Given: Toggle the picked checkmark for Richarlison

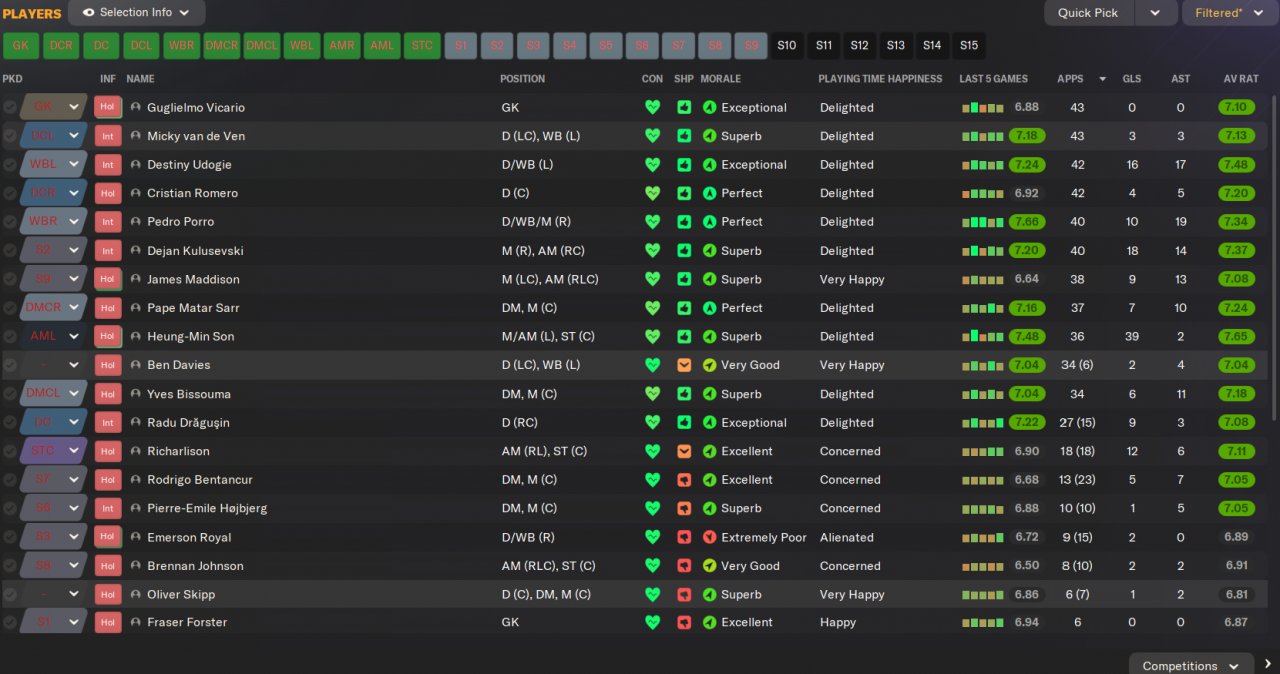Looking at the screenshot, I should tap(9, 451).
